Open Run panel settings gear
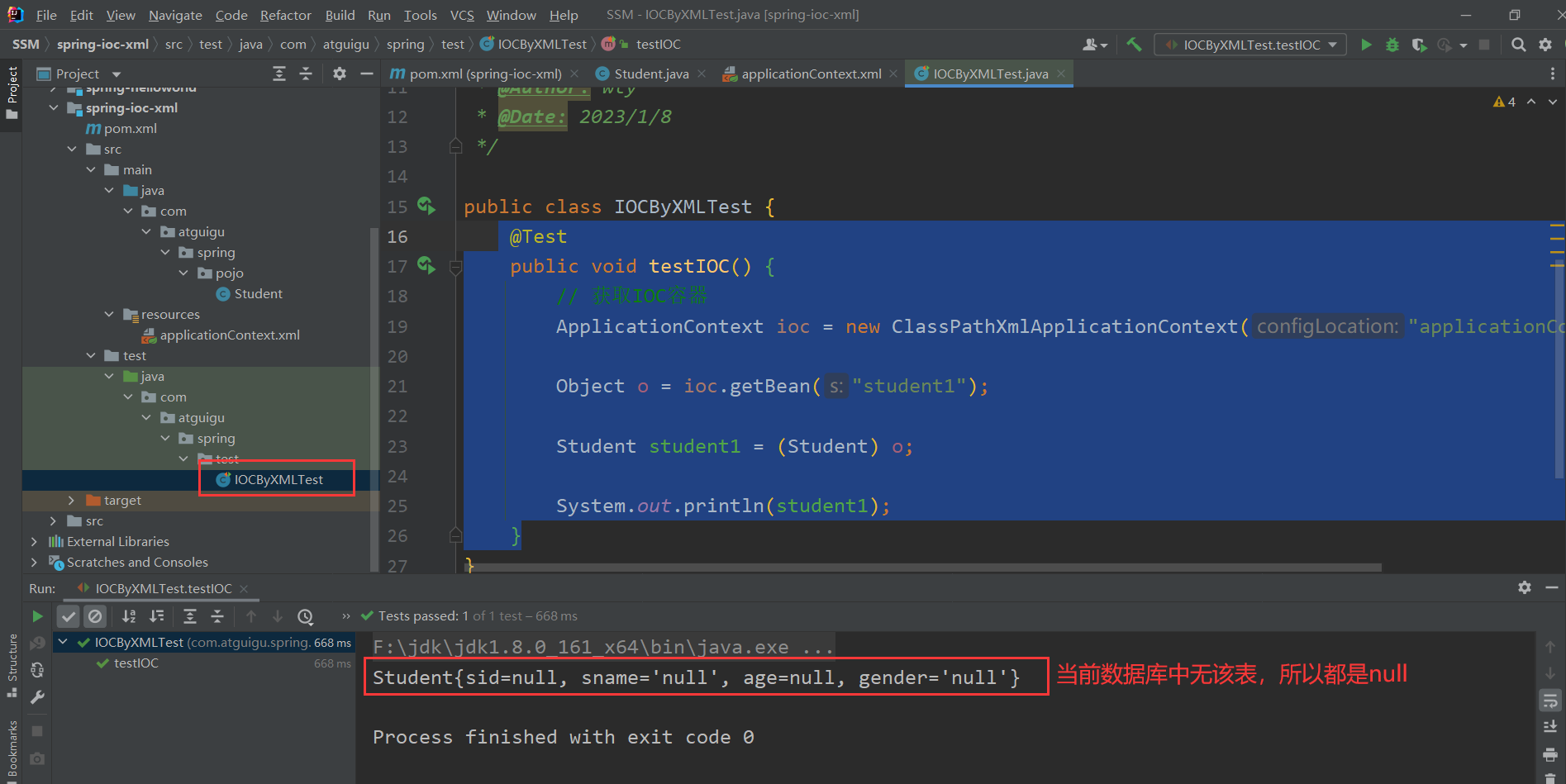Viewport: 1566px width, 784px height. pos(1525,587)
